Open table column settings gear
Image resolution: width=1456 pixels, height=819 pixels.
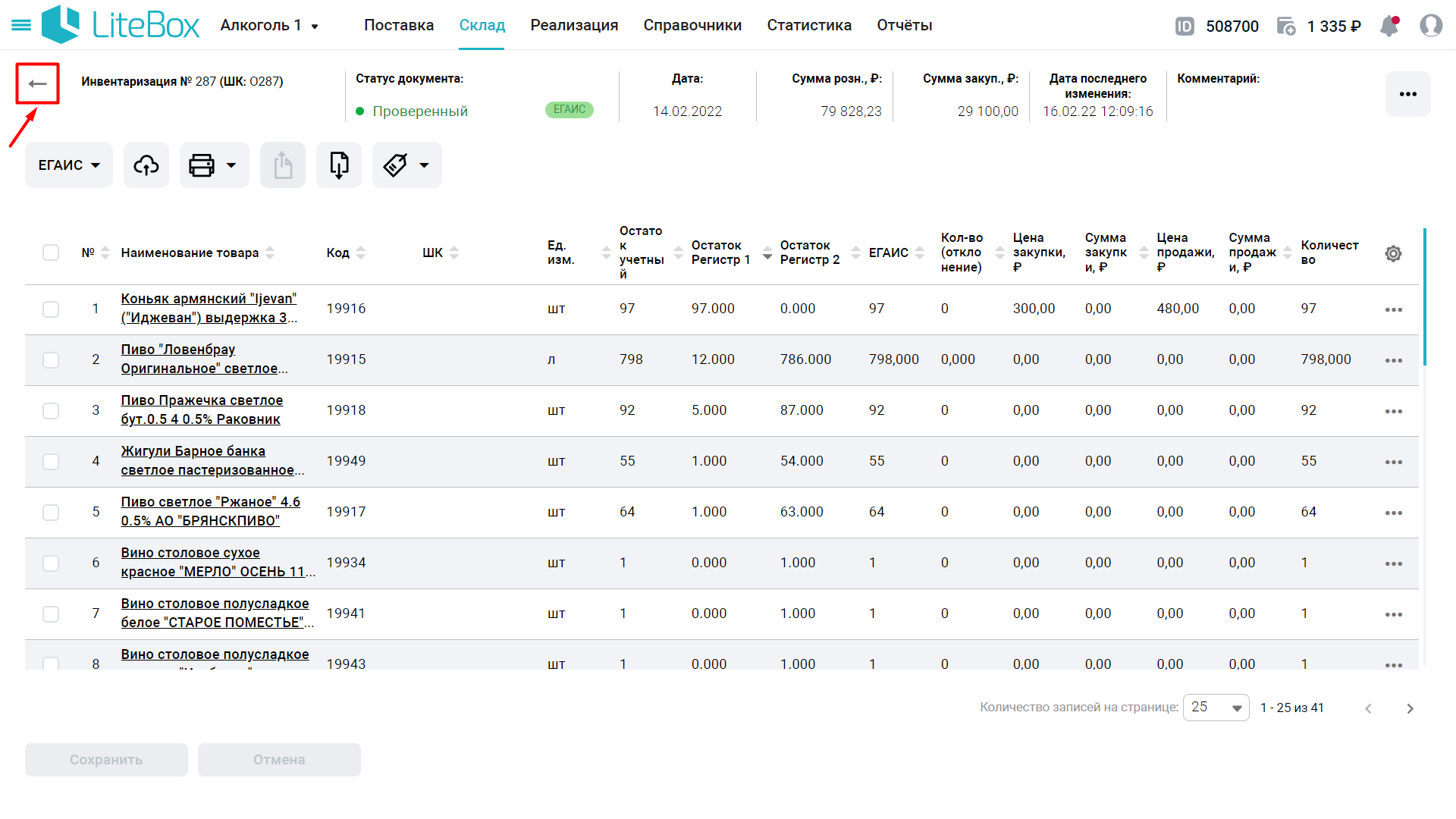pos(1393,253)
